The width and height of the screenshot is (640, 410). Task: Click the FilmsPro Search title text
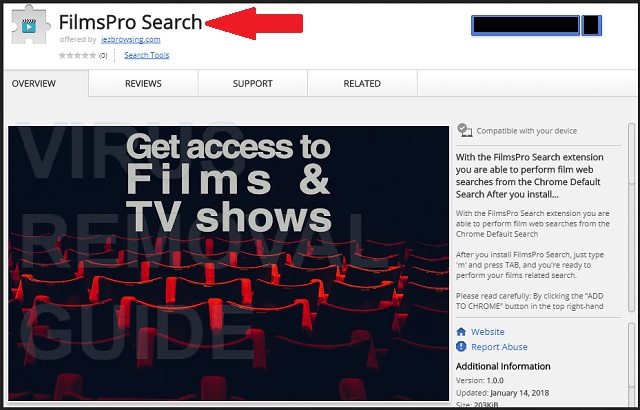click(x=131, y=22)
